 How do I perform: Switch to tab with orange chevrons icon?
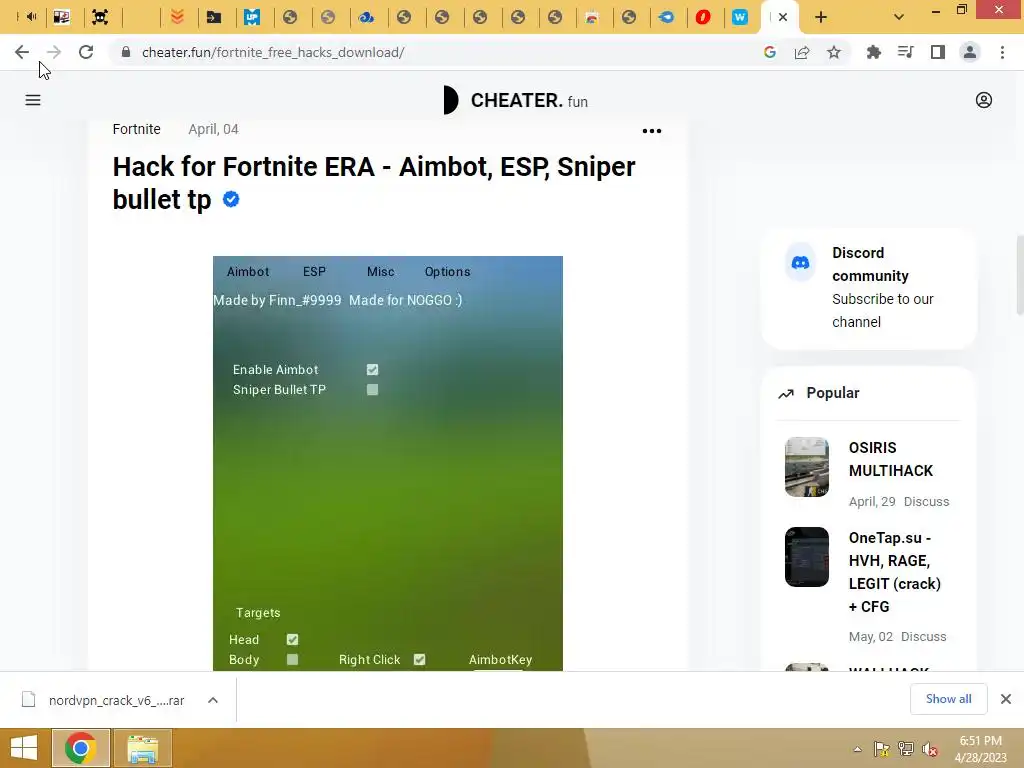177,18
